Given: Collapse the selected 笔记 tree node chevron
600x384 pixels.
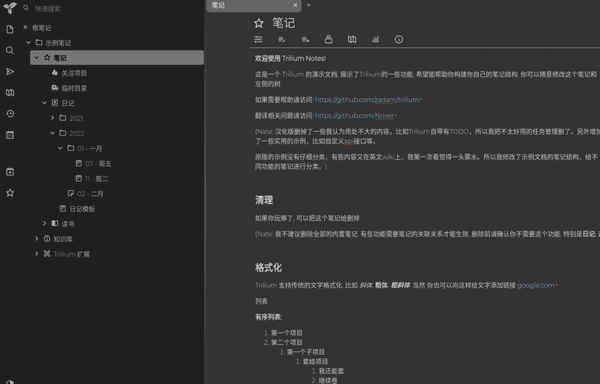Looking at the screenshot, I should [37, 58].
